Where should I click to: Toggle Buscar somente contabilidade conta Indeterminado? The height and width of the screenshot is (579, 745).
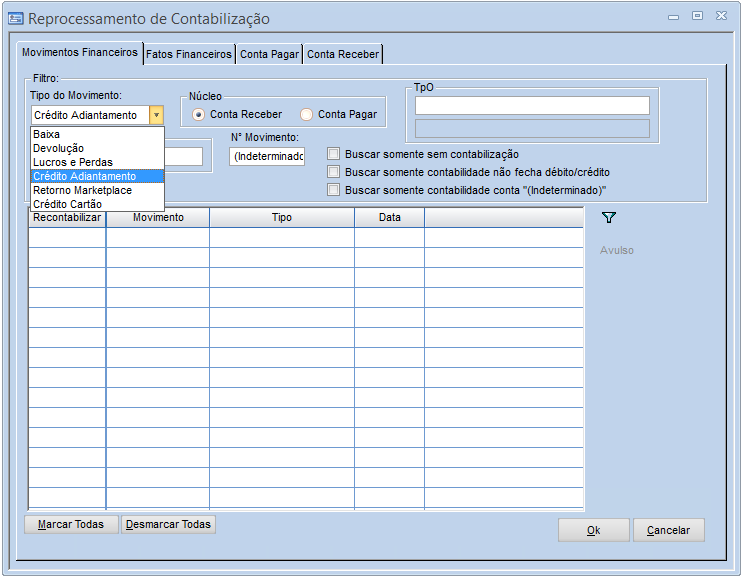tap(334, 189)
